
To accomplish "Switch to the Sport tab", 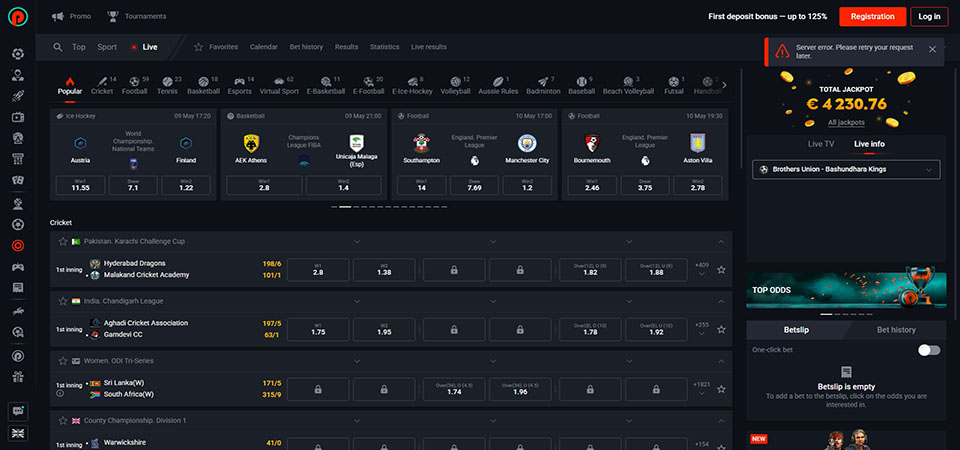I will [x=107, y=47].
